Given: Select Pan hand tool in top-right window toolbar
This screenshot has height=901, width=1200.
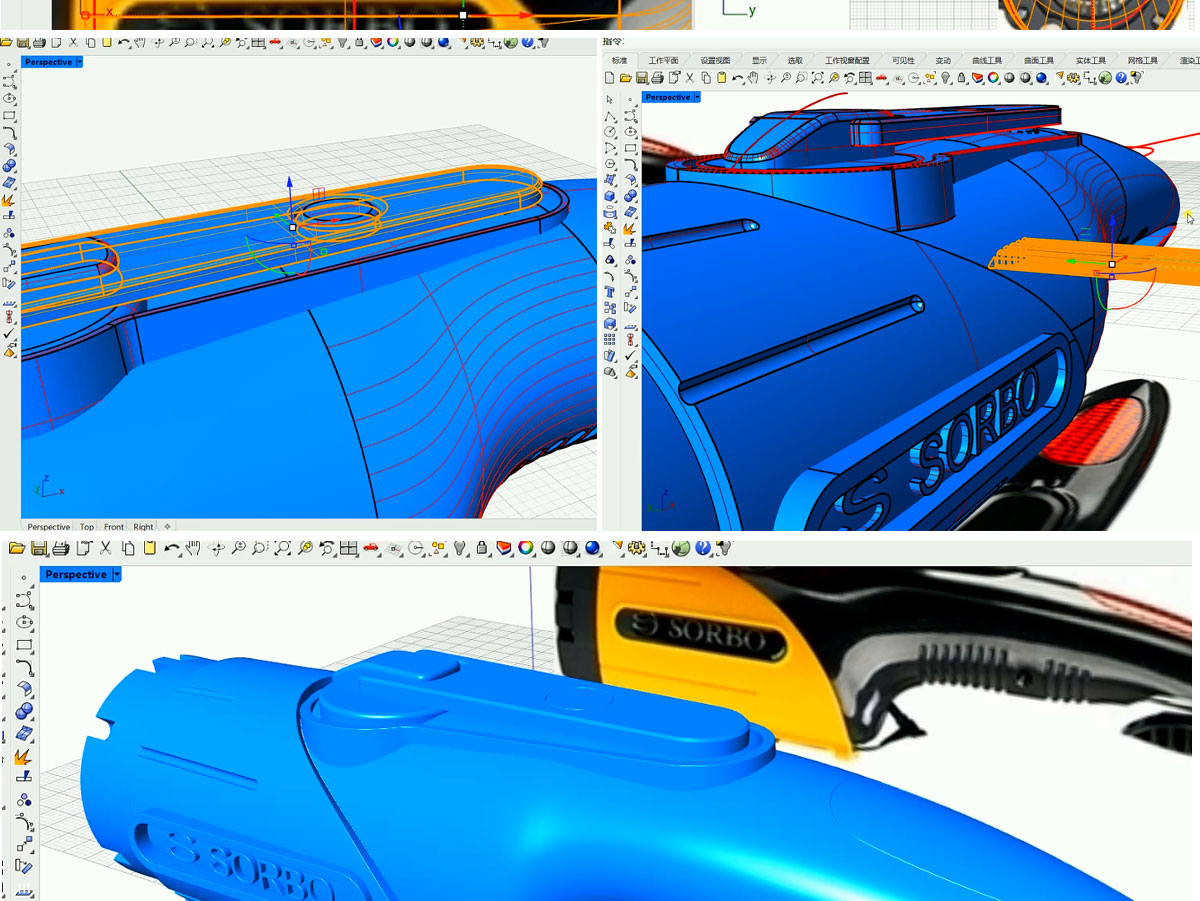Looking at the screenshot, I should [x=753, y=77].
